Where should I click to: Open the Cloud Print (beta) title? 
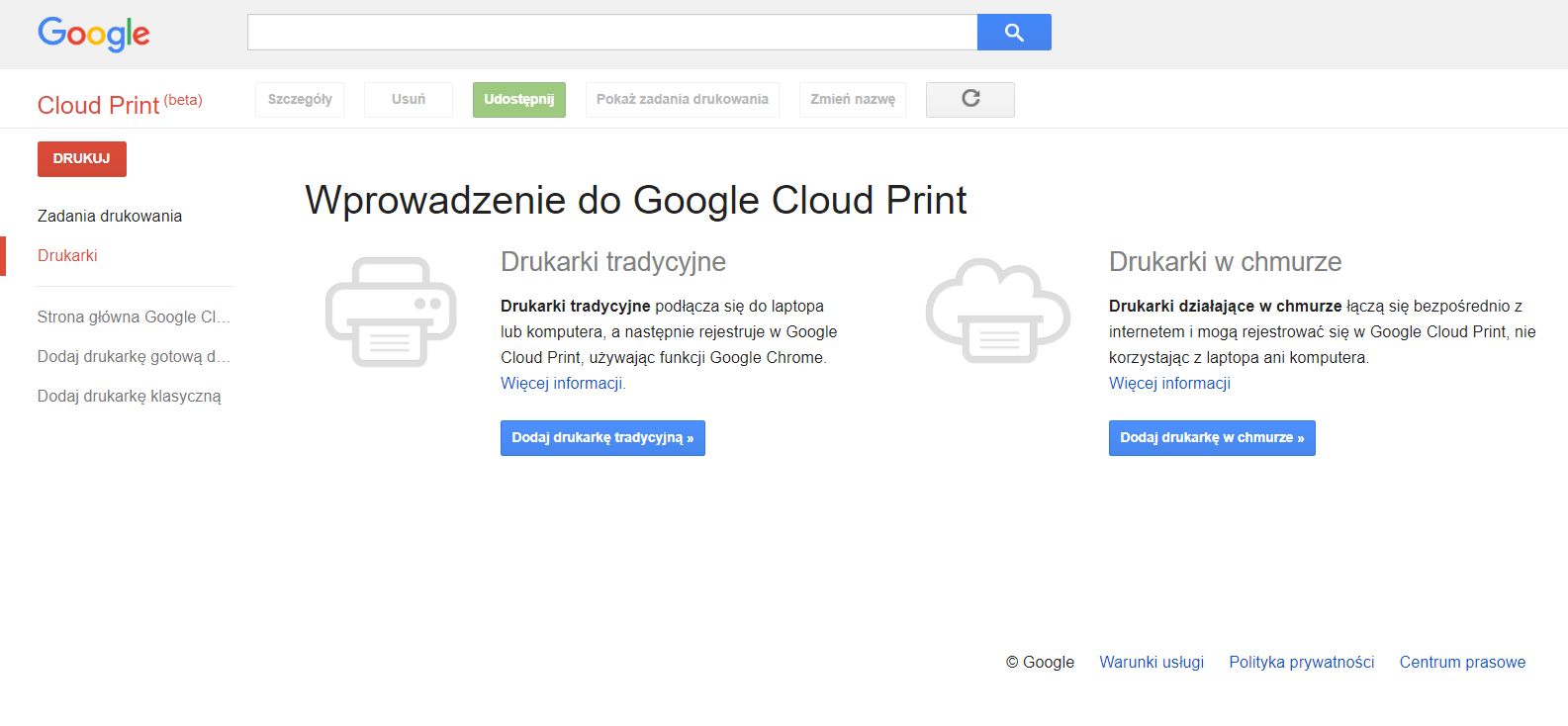pyautogui.click(x=120, y=104)
